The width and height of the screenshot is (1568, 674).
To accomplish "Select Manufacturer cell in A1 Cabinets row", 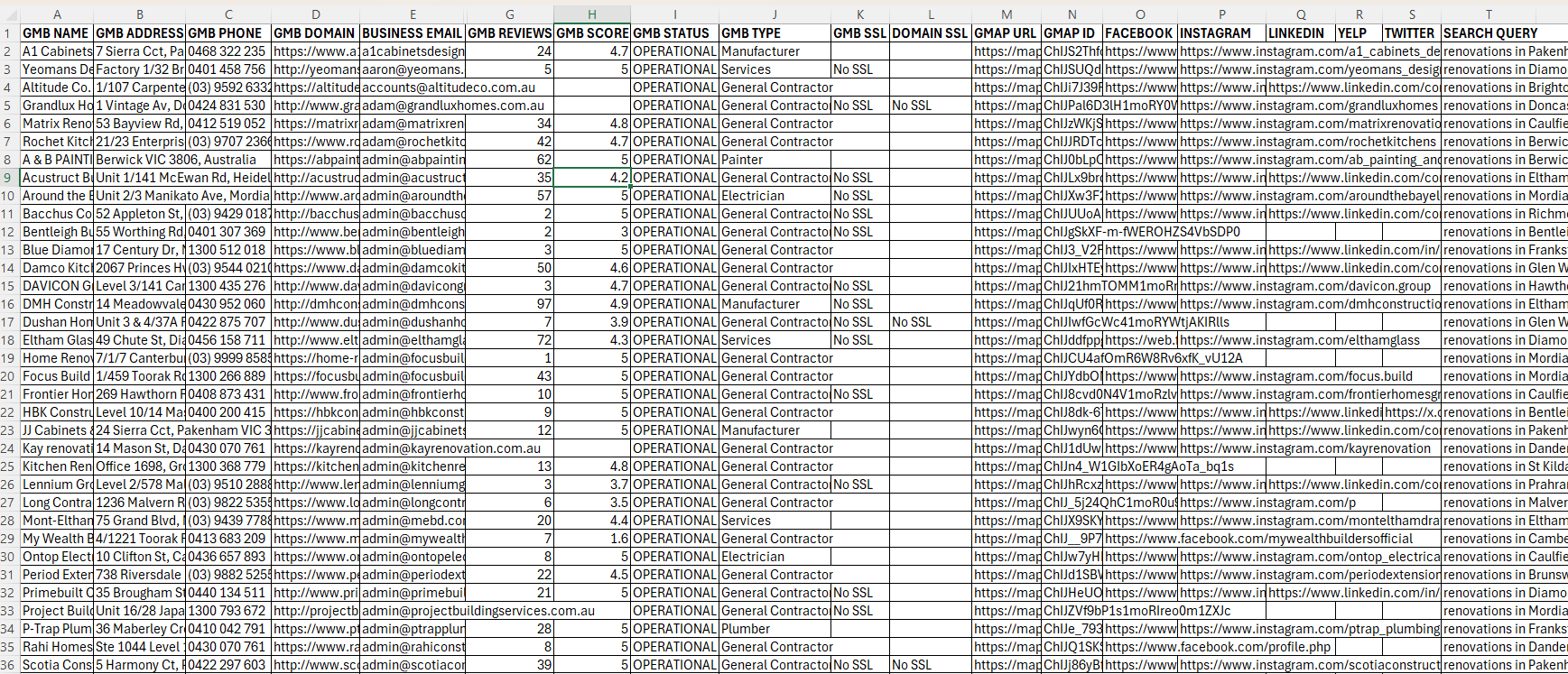I will (x=775, y=51).
